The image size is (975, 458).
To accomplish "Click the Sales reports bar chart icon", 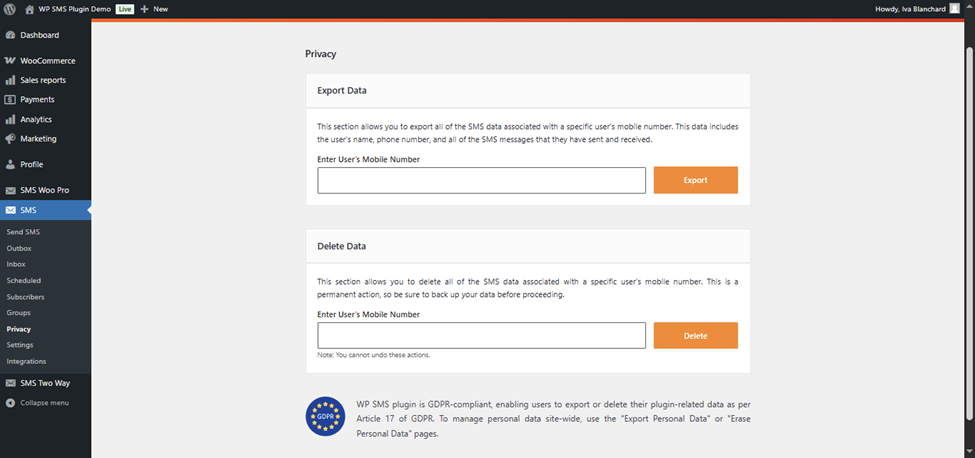I will (10, 80).
